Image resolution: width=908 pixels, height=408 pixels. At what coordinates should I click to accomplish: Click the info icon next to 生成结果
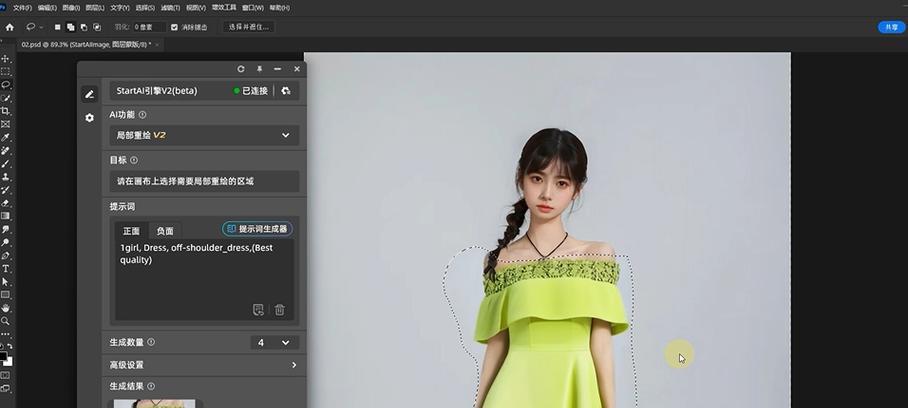coord(151,386)
